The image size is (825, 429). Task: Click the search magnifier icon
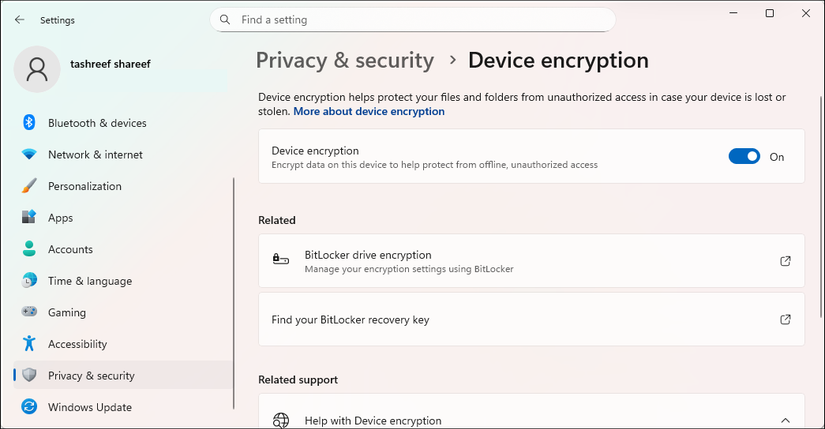coord(225,20)
